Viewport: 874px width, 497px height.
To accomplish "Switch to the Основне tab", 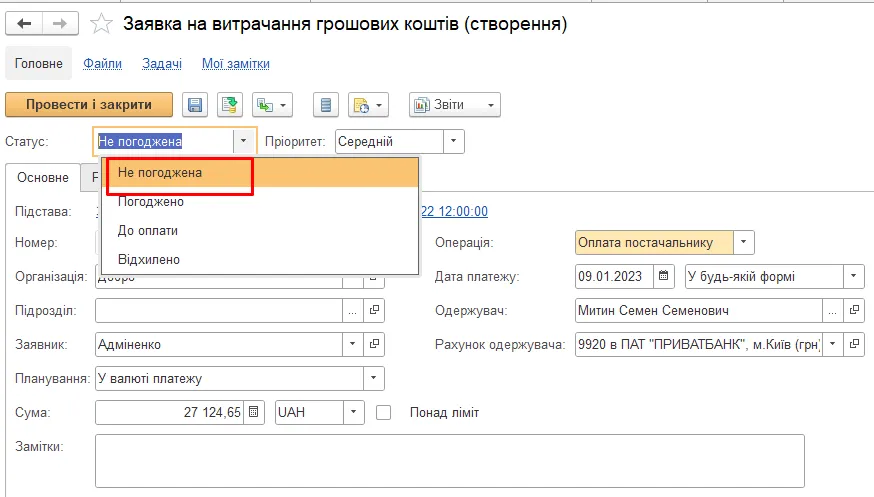I will click(x=43, y=177).
